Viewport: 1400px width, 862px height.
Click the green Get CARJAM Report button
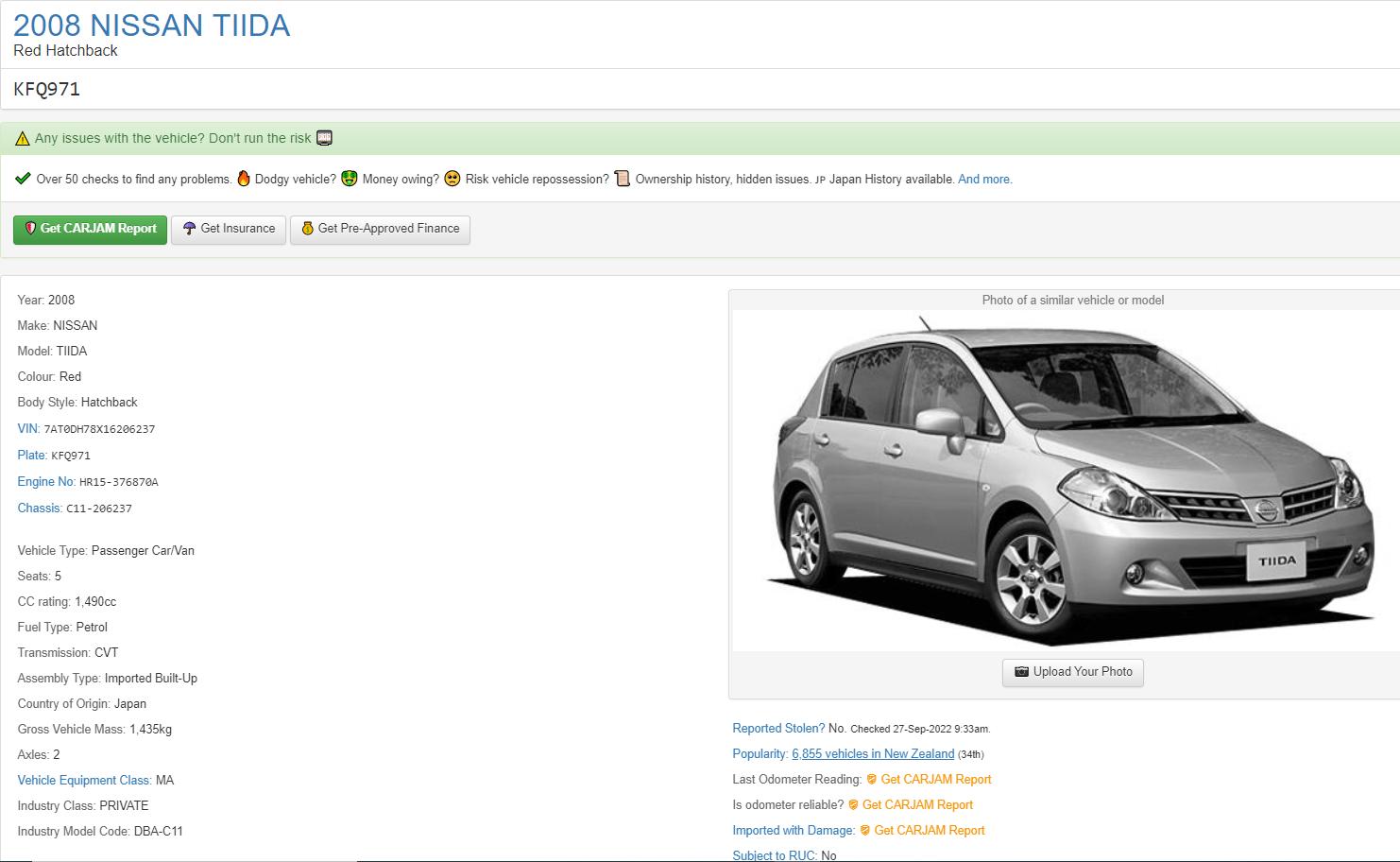coord(90,230)
